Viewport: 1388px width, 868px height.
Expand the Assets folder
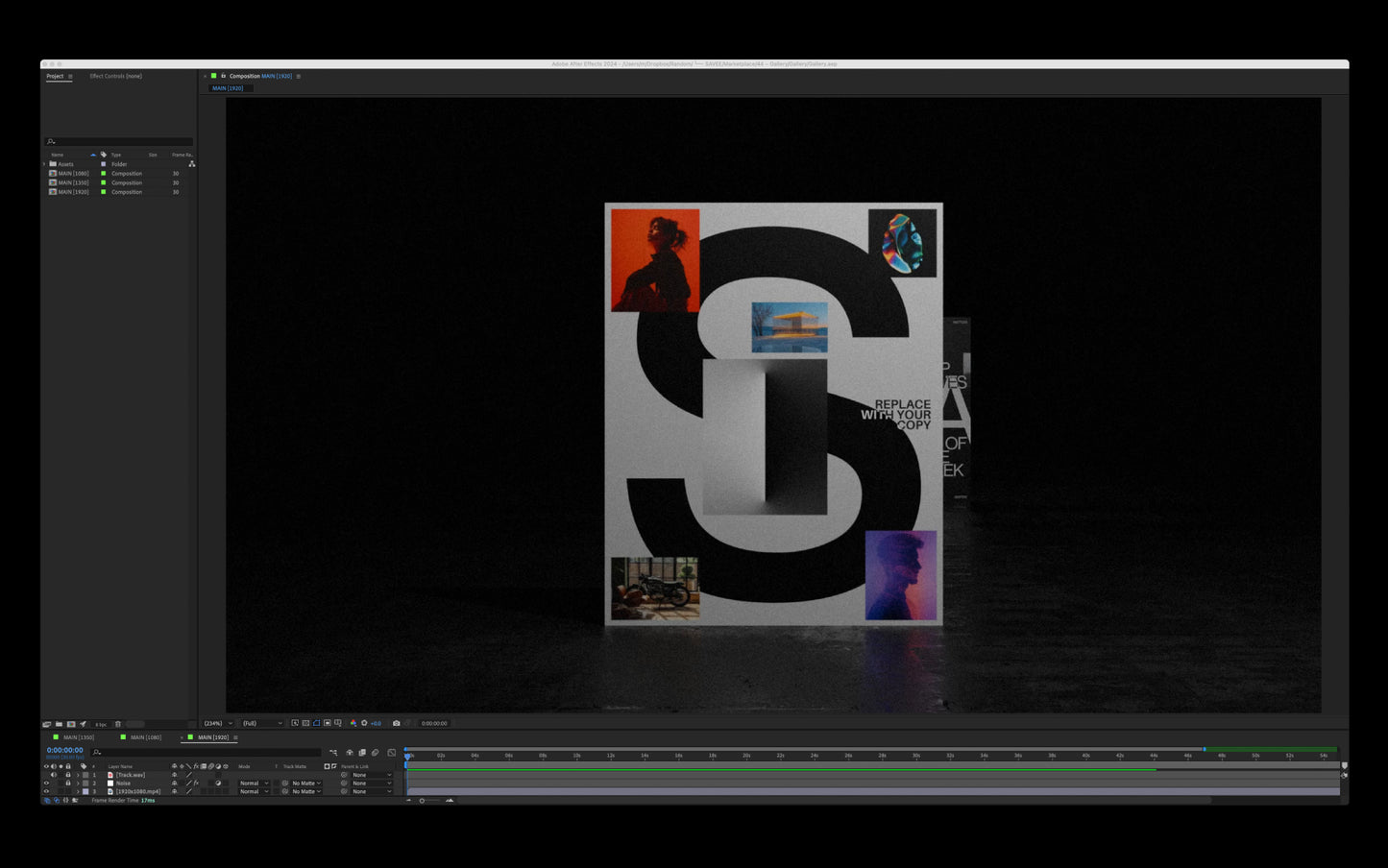(x=44, y=164)
